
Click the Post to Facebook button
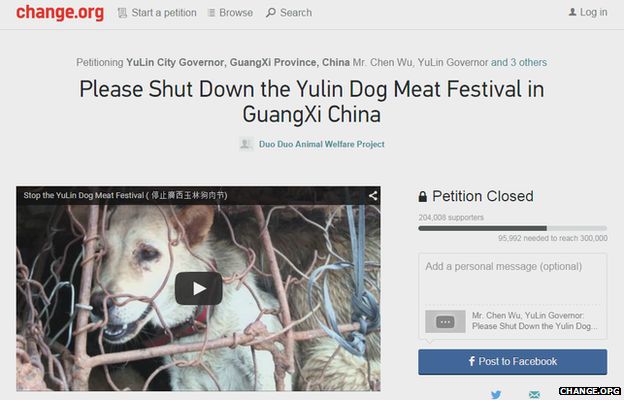tap(513, 362)
